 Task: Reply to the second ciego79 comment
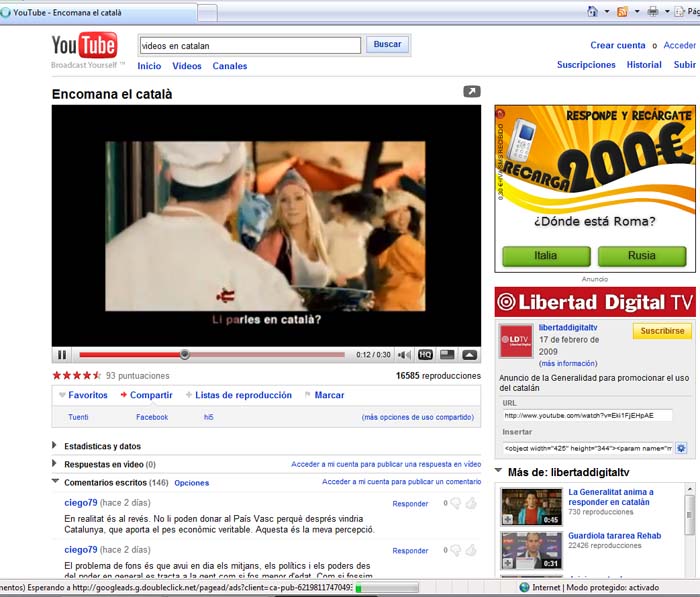pyautogui.click(x=410, y=551)
